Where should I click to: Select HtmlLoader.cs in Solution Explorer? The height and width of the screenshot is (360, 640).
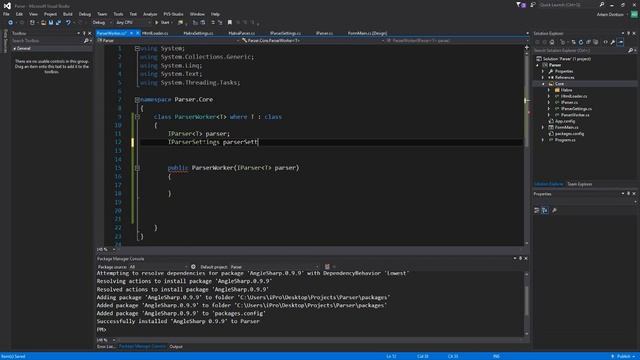[x=573, y=96]
